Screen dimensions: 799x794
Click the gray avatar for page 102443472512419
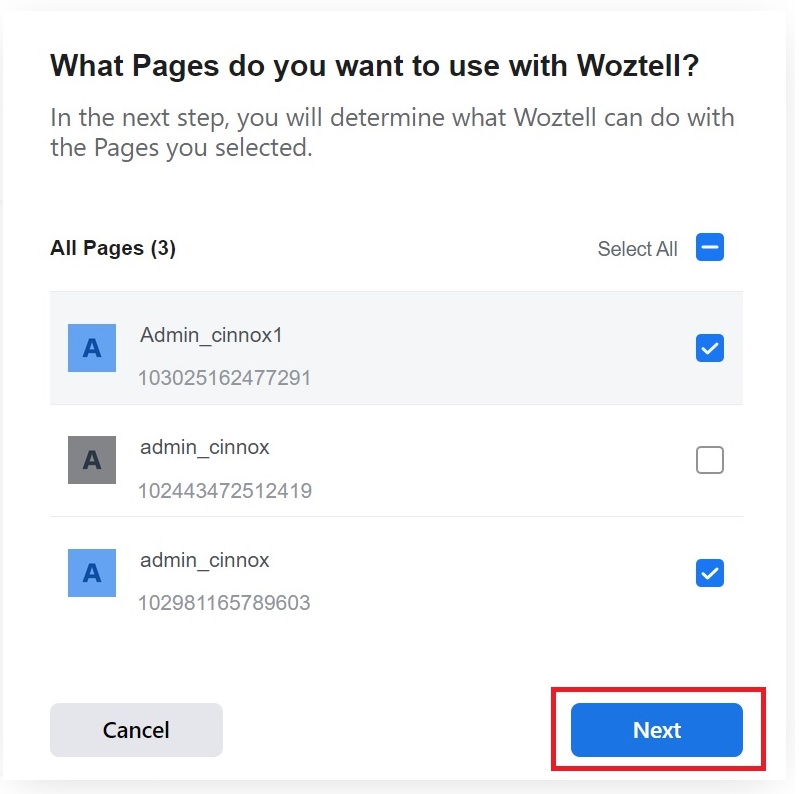92,460
